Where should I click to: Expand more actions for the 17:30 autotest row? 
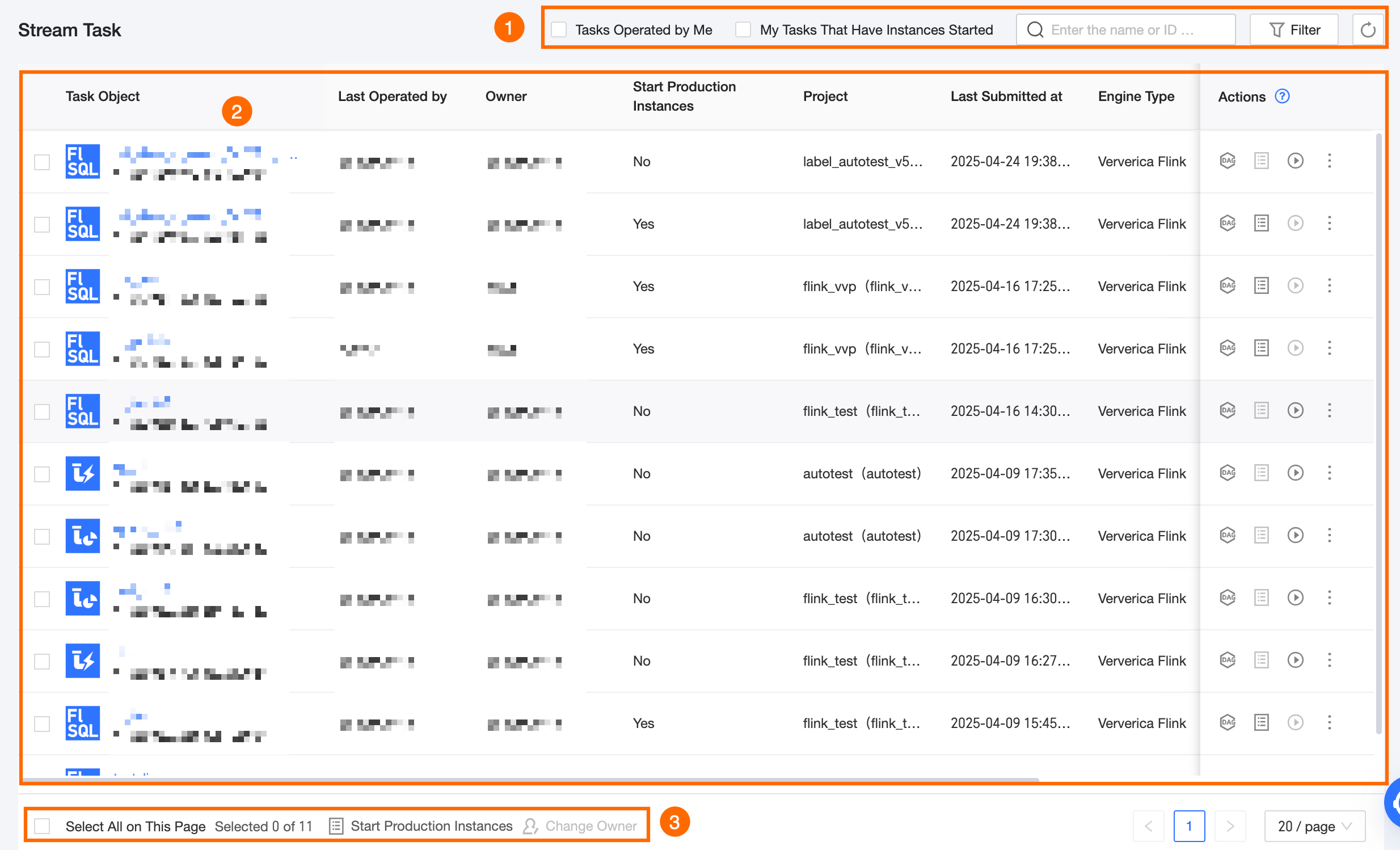tap(1329, 535)
